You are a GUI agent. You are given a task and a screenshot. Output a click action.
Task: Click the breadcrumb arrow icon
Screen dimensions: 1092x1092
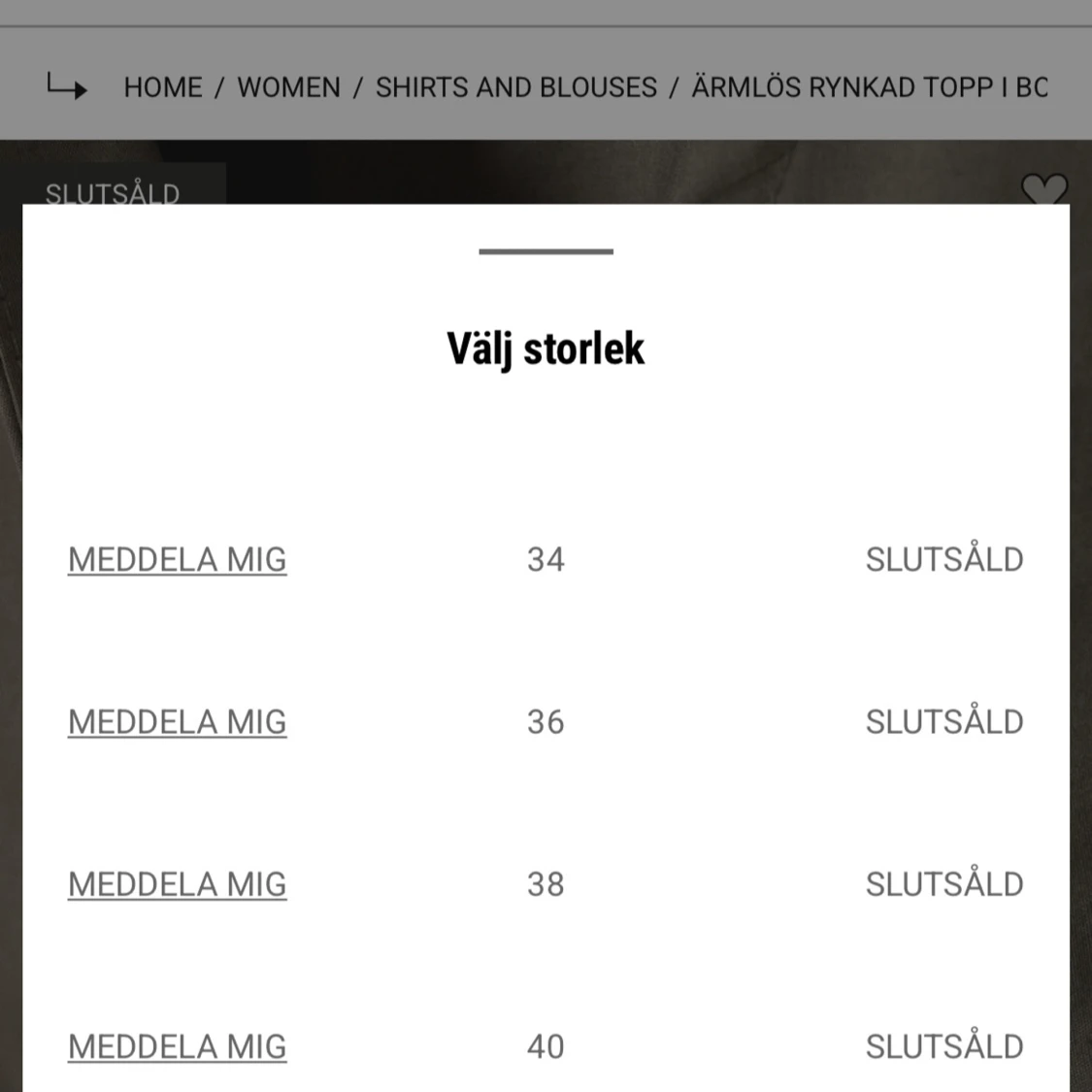67,87
